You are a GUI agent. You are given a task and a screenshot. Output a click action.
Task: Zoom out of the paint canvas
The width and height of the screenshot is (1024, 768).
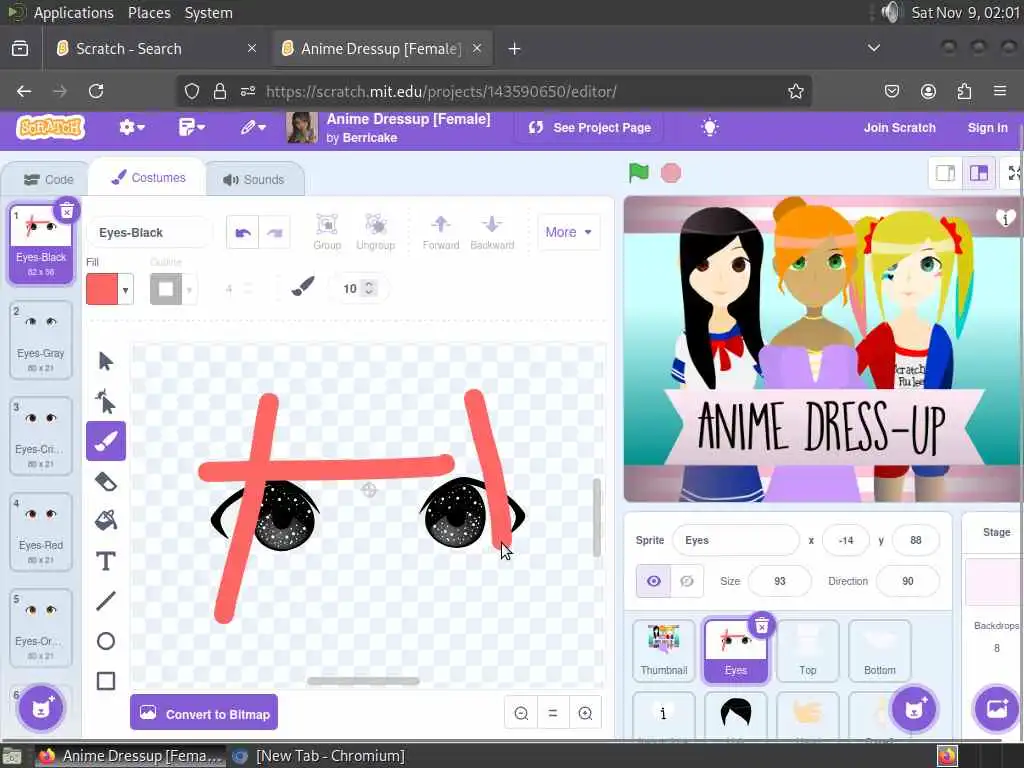tap(521, 713)
